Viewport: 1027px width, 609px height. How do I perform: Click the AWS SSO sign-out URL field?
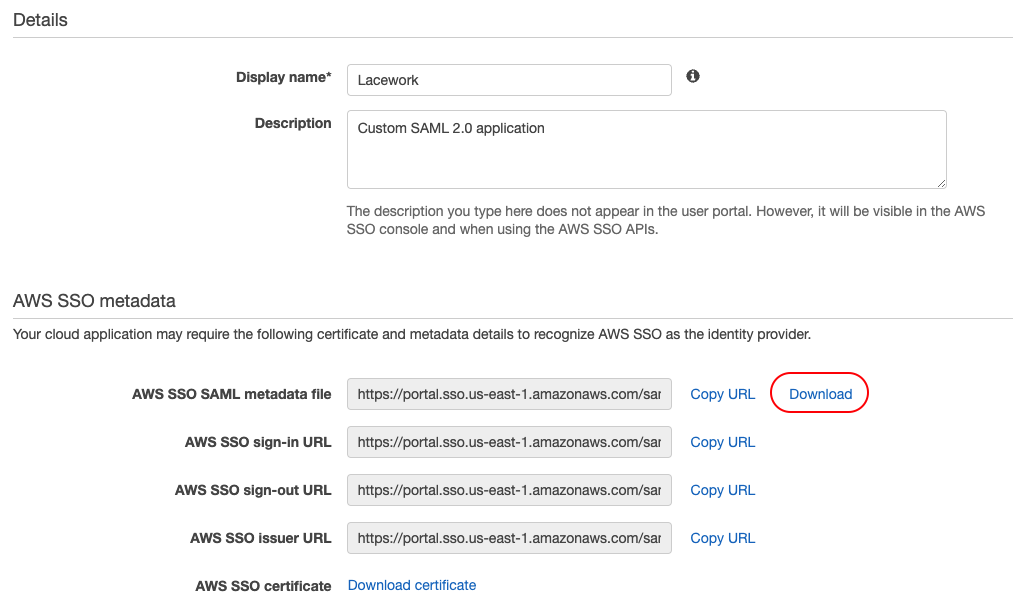pyautogui.click(x=508, y=490)
